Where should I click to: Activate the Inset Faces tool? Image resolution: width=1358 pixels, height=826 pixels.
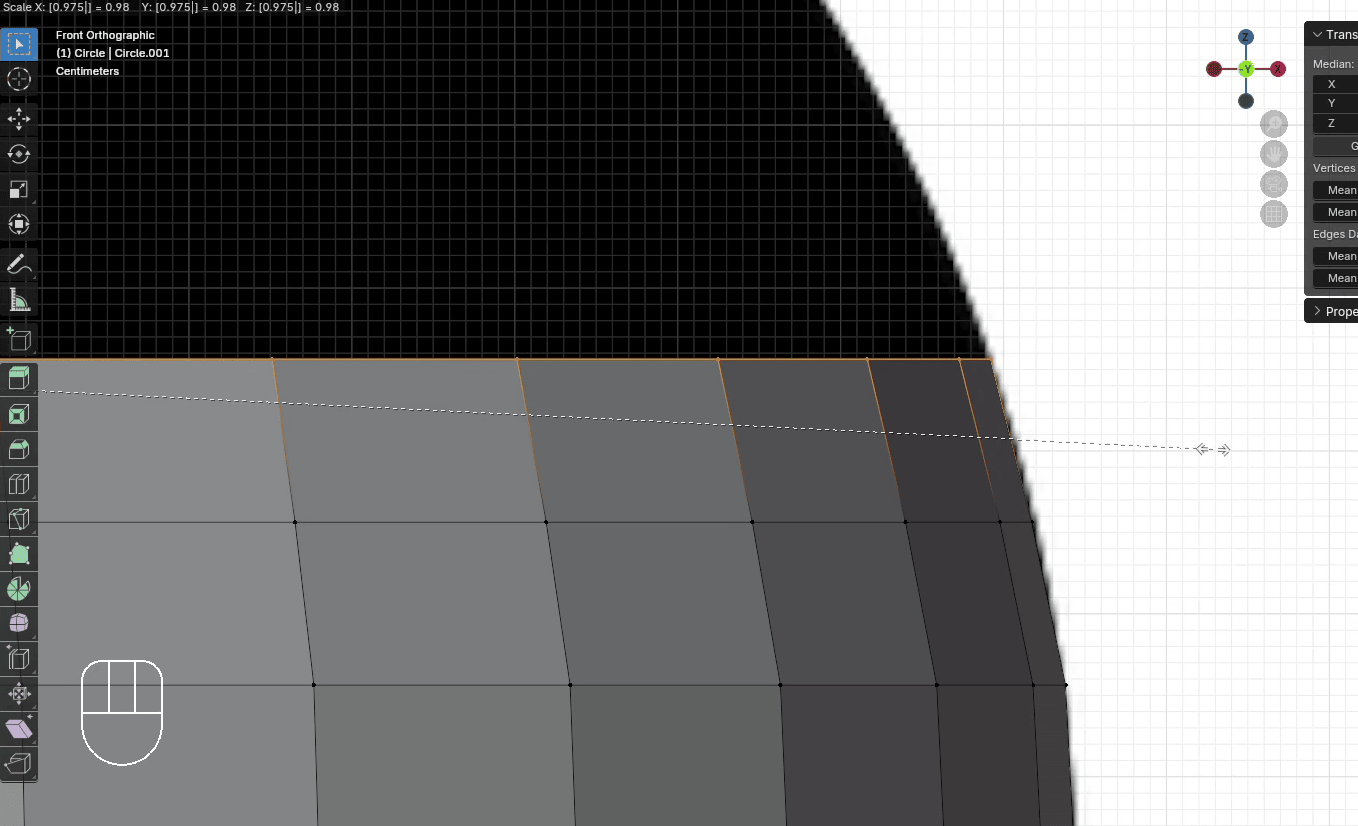click(x=19, y=414)
